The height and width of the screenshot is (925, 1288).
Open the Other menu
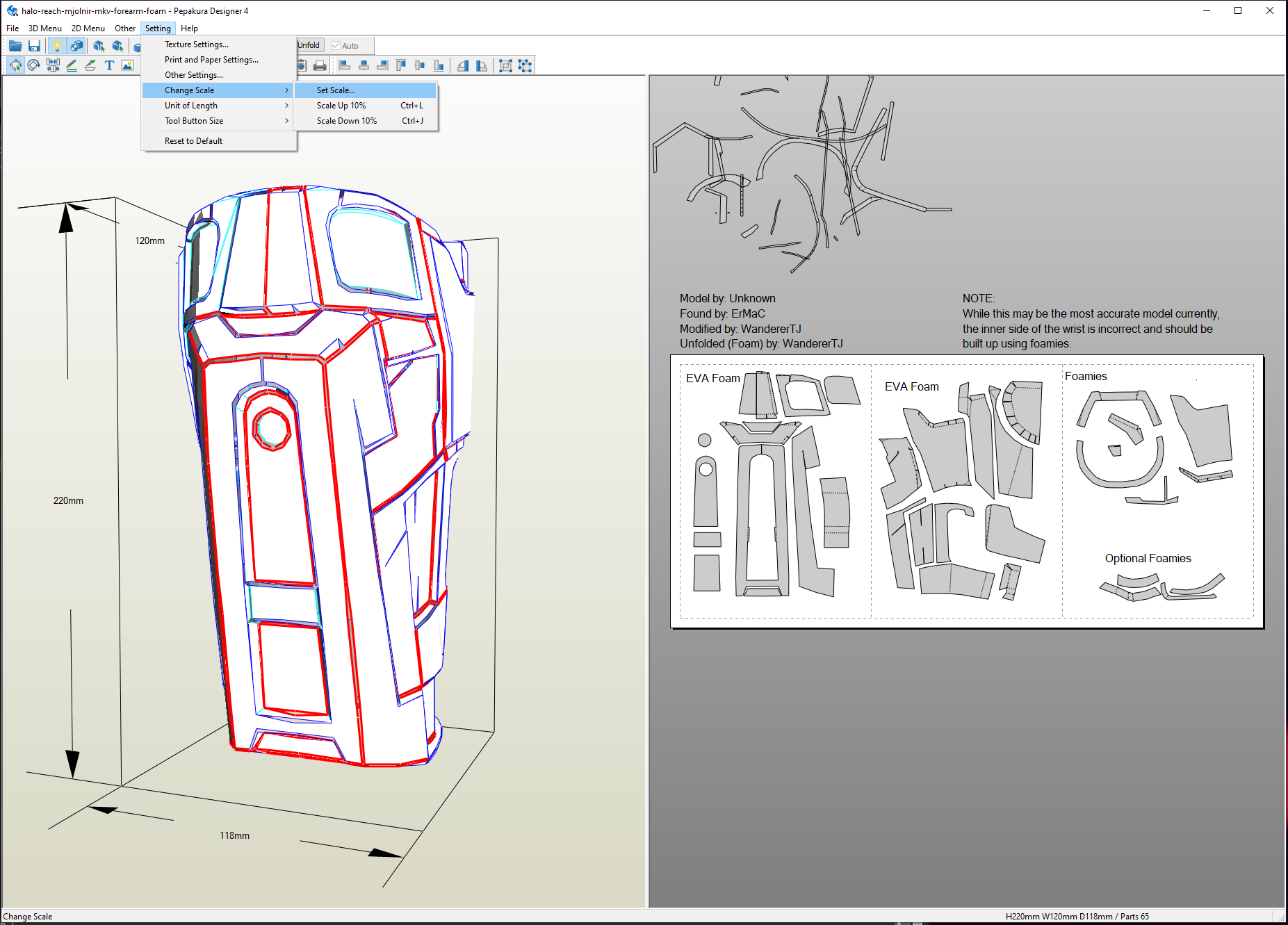[x=125, y=28]
